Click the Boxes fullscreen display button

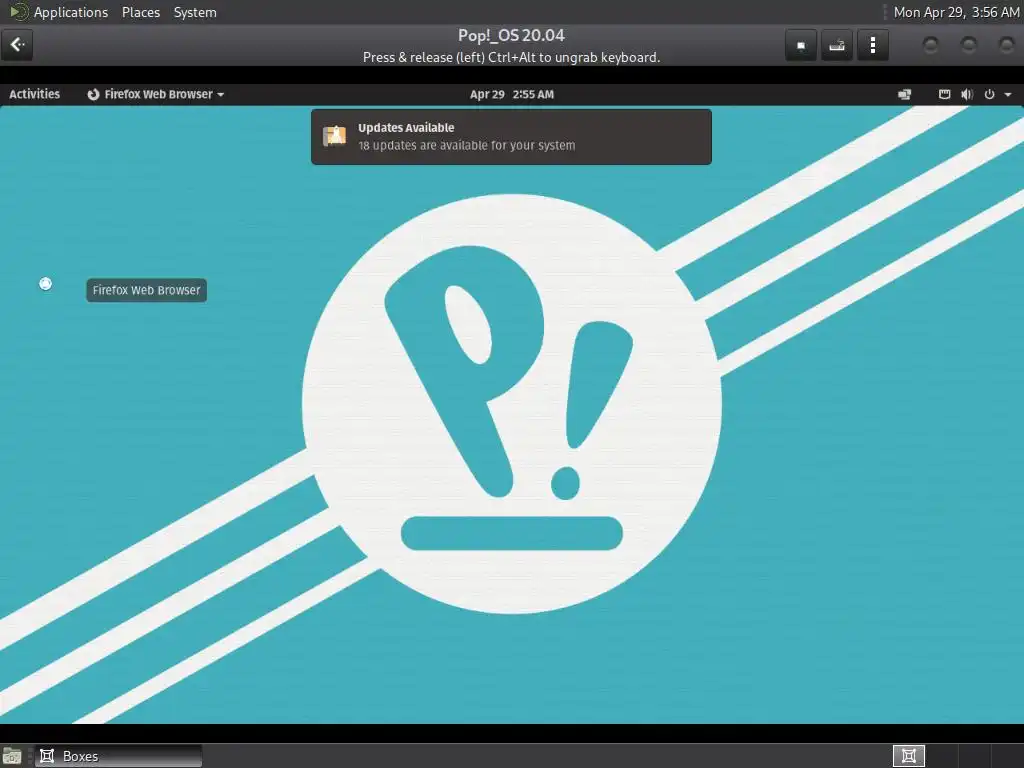[x=801, y=45]
